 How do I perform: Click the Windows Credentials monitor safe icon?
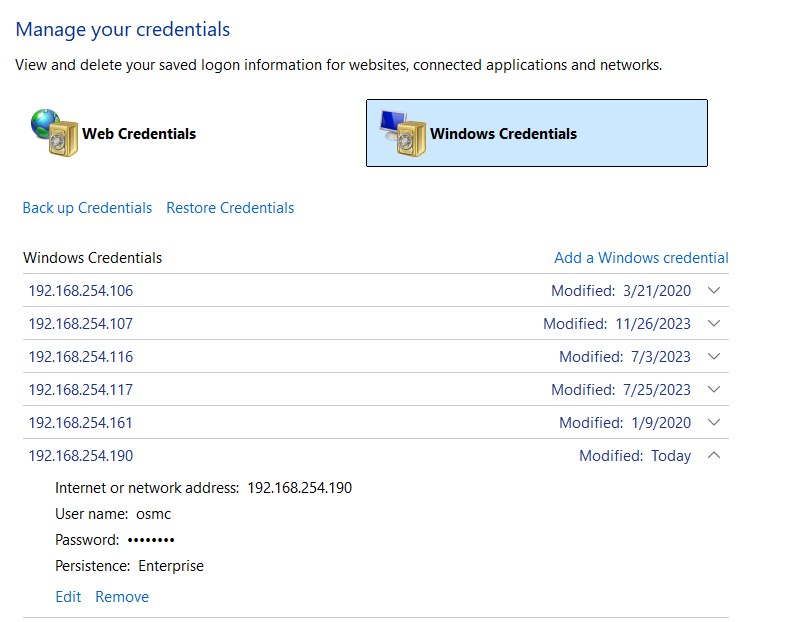click(x=403, y=133)
